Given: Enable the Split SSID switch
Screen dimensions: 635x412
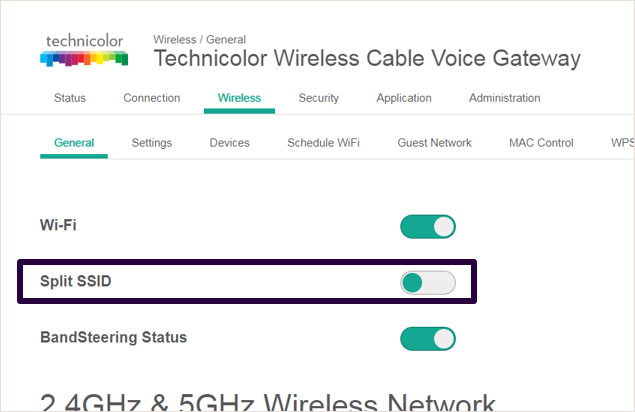Looking at the screenshot, I should pyautogui.click(x=428, y=283).
